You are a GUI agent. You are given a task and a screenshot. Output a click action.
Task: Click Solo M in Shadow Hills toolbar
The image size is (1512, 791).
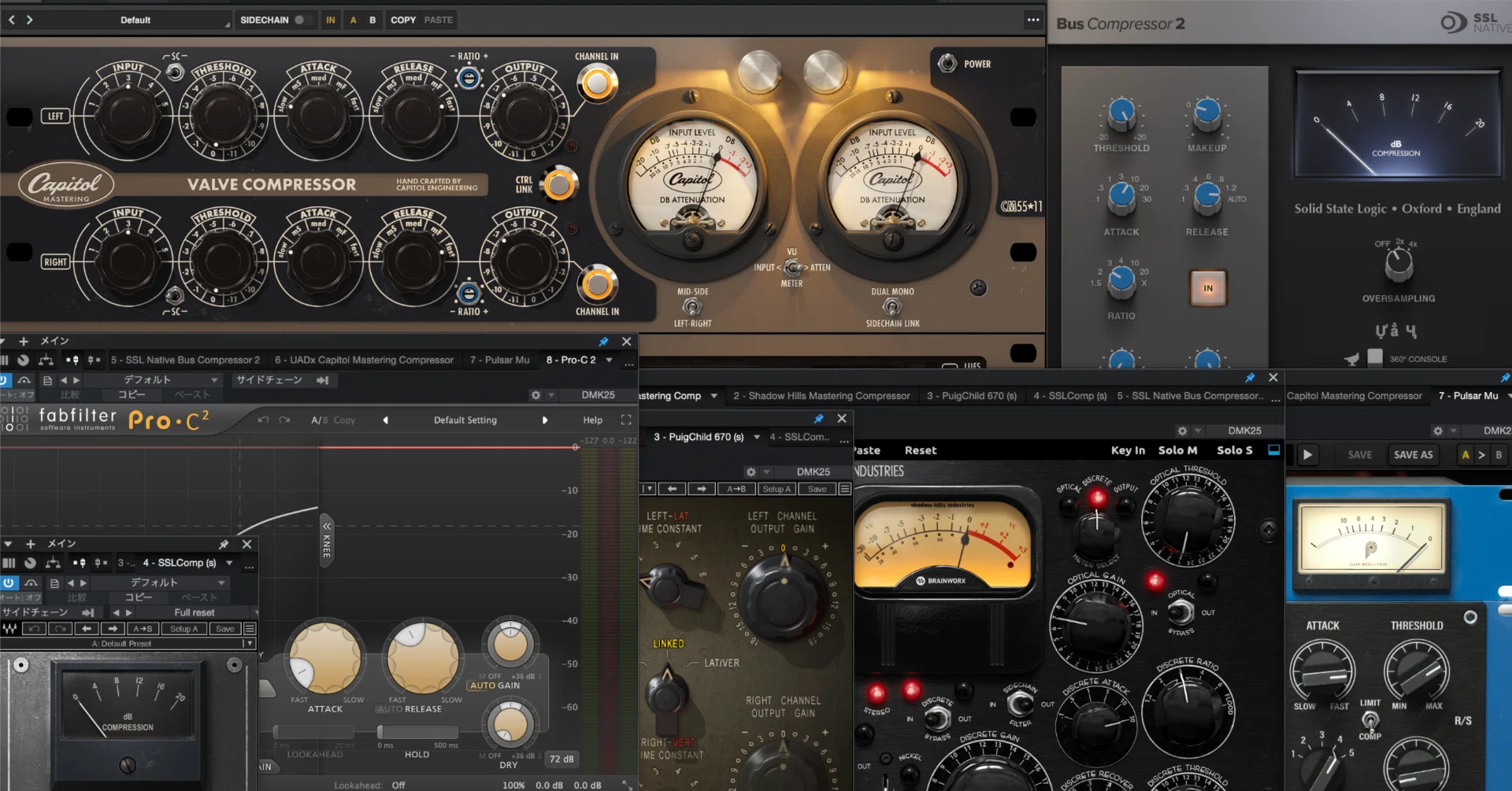tap(1177, 450)
